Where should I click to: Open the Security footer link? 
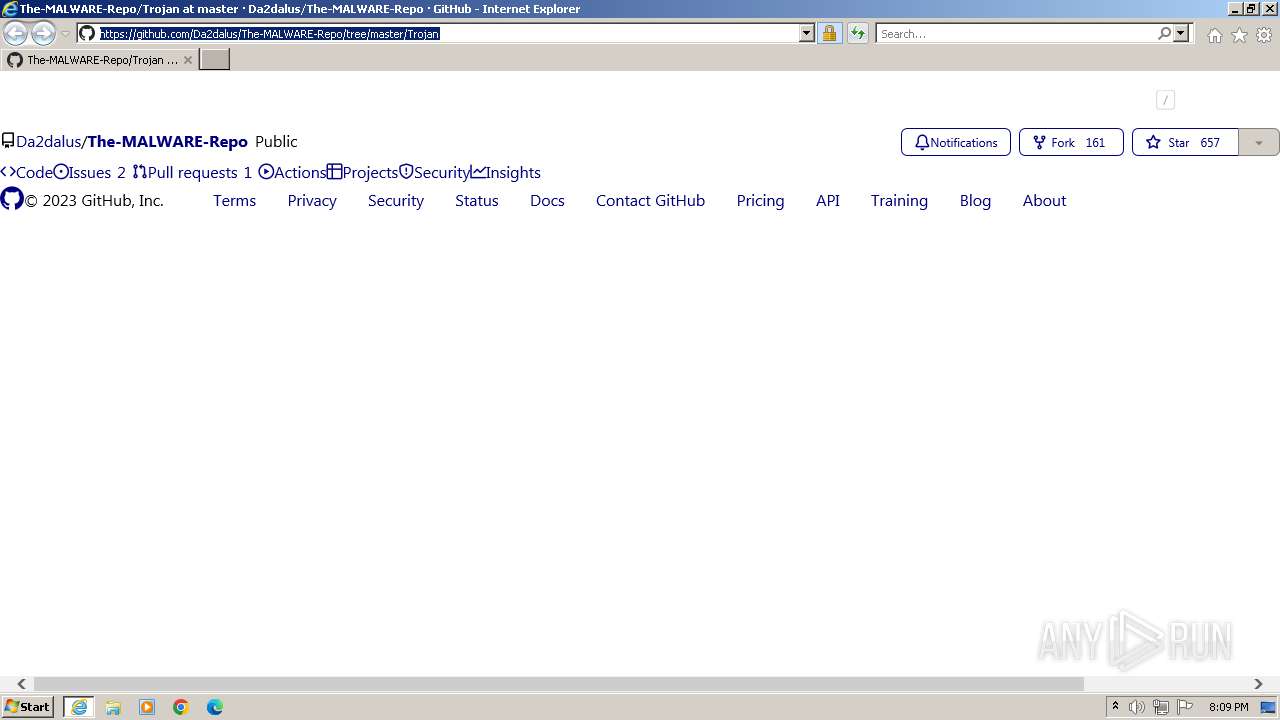[x=396, y=200]
